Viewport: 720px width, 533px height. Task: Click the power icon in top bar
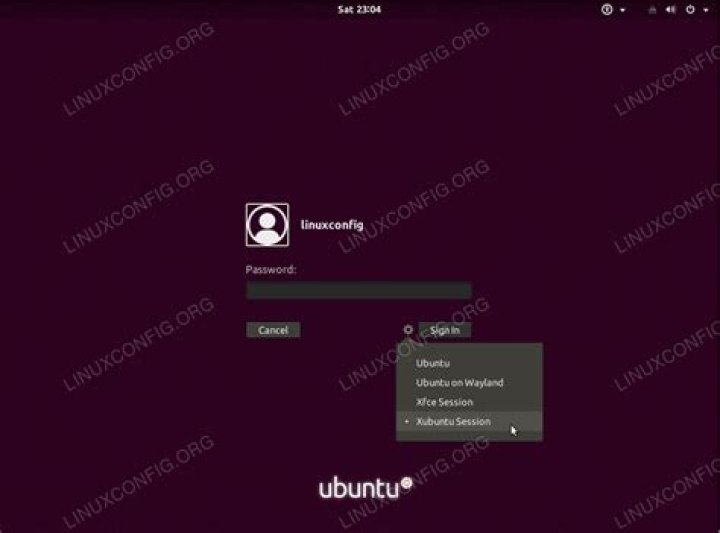(x=690, y=10)
